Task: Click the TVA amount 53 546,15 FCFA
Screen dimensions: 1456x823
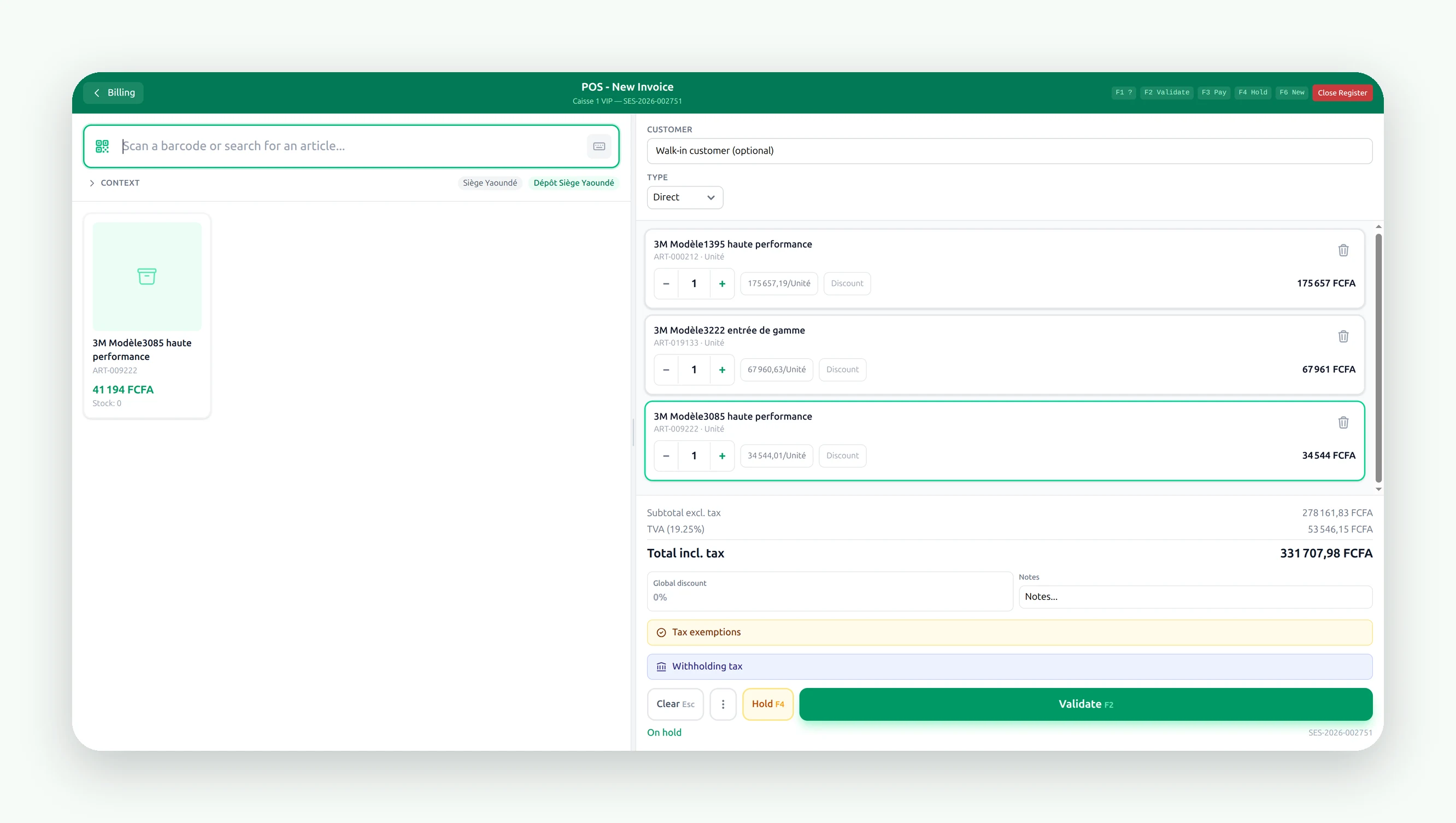Action: pyautogui.click(x=1340, y=529)
